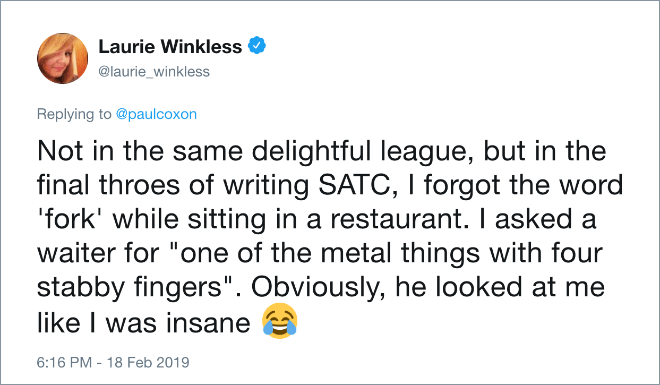Click the blue verified checkmark badge

(x=257, y=45)
